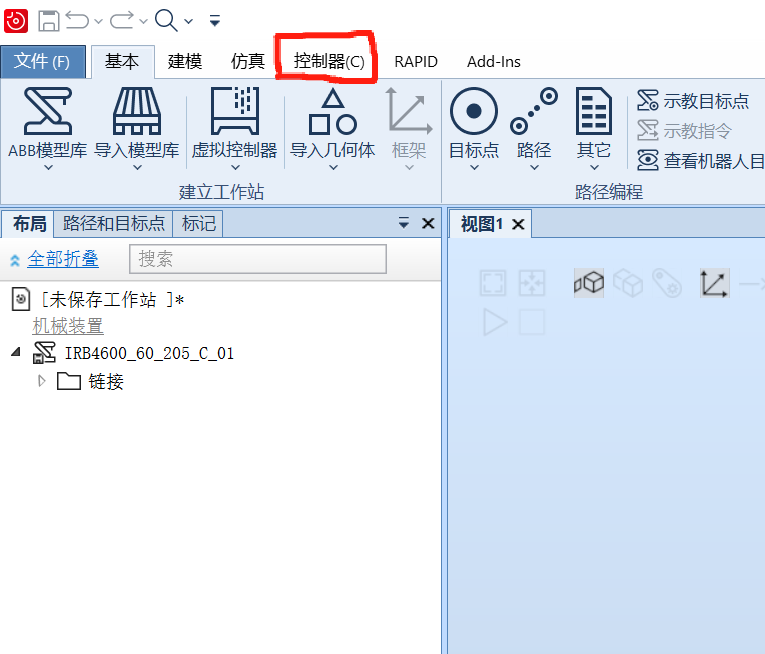The height and width of the screenshot is (654, 765).
Task: Click the 其它 other items icon
Action: pos(594,111)
